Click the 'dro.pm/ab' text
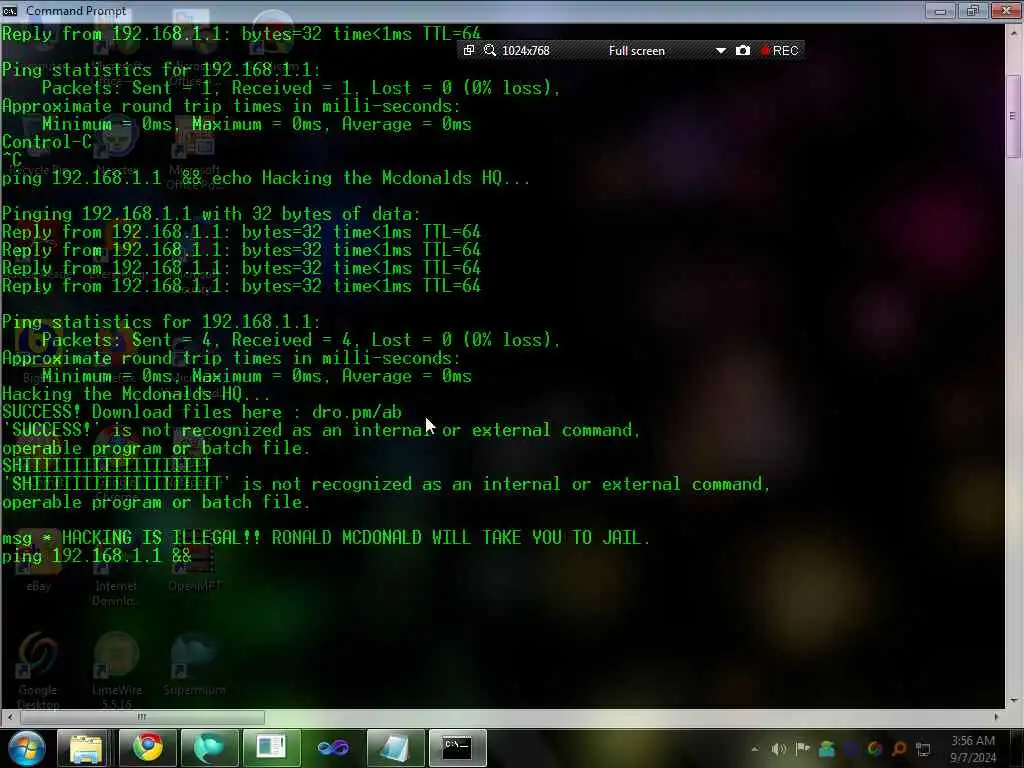This screenshot has height=768, width=1024. coord(357,412)
